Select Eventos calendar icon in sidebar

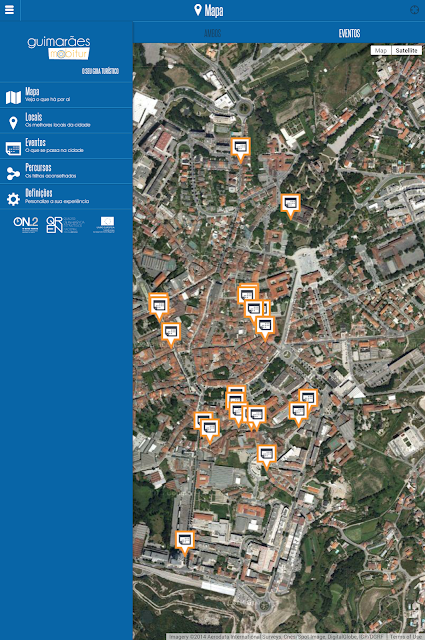pos(13,148)
